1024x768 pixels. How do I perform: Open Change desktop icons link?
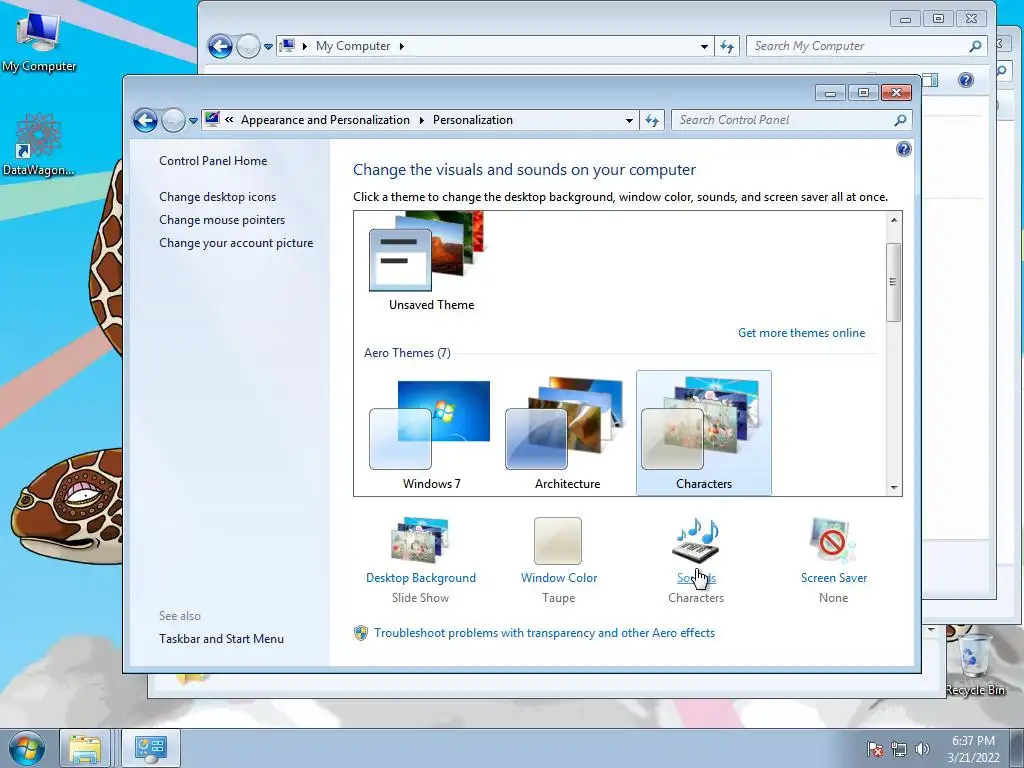[217, 197]
